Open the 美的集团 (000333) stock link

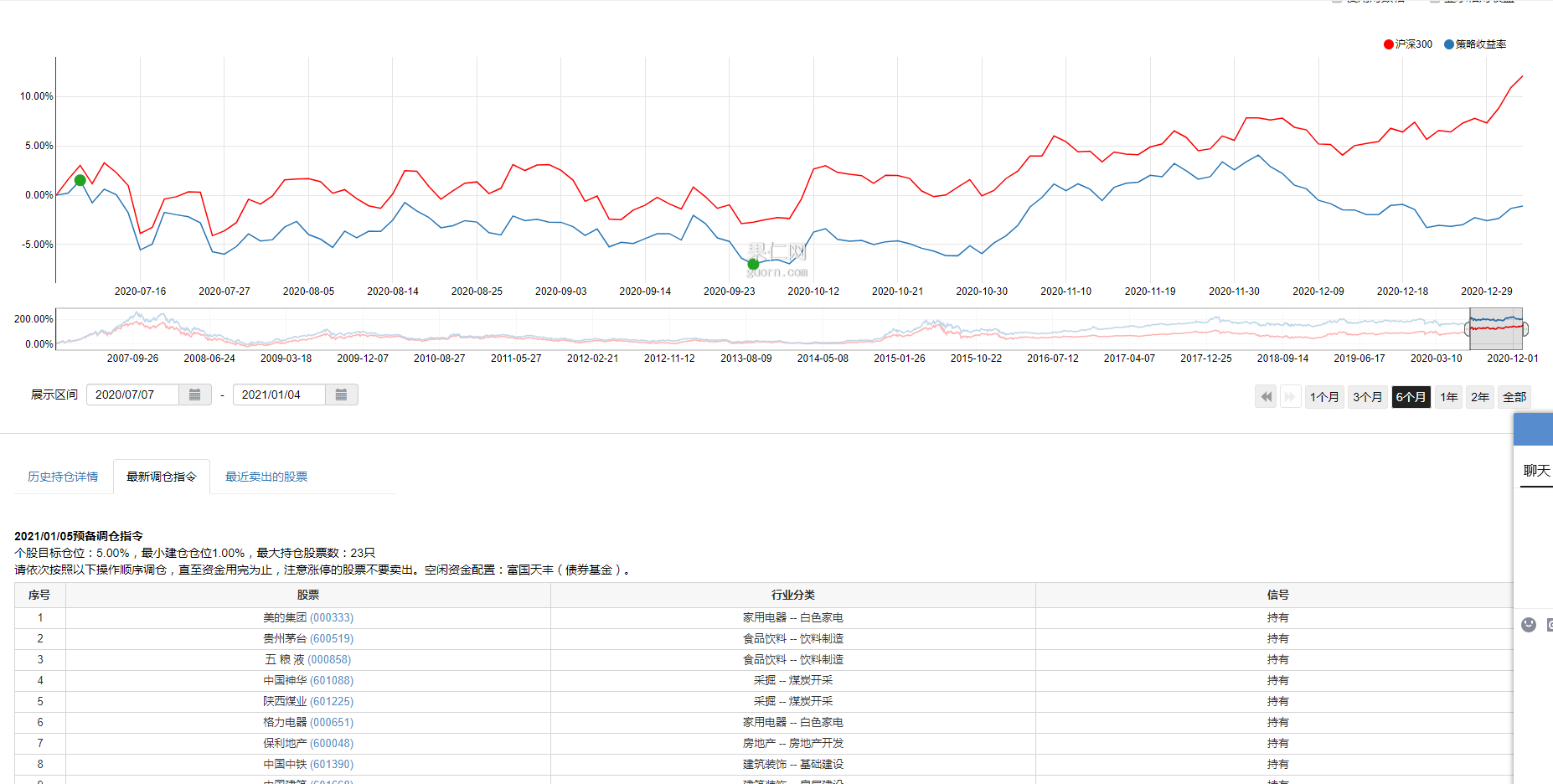(x=308, y=617)
